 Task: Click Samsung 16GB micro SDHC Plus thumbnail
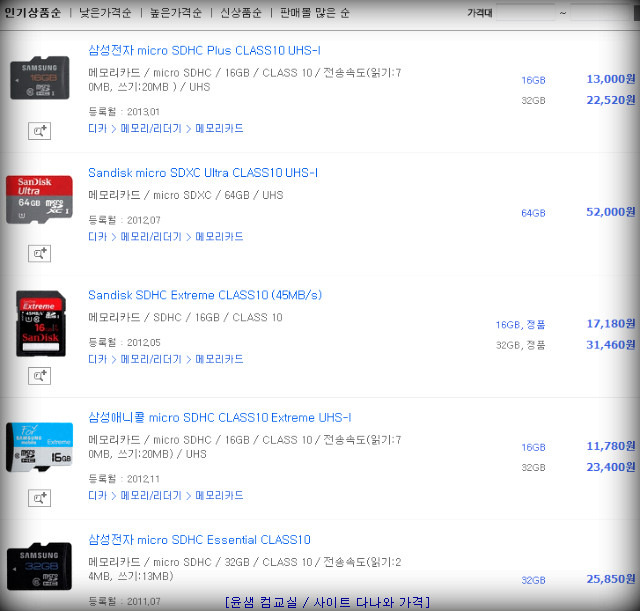pos(40,78)
